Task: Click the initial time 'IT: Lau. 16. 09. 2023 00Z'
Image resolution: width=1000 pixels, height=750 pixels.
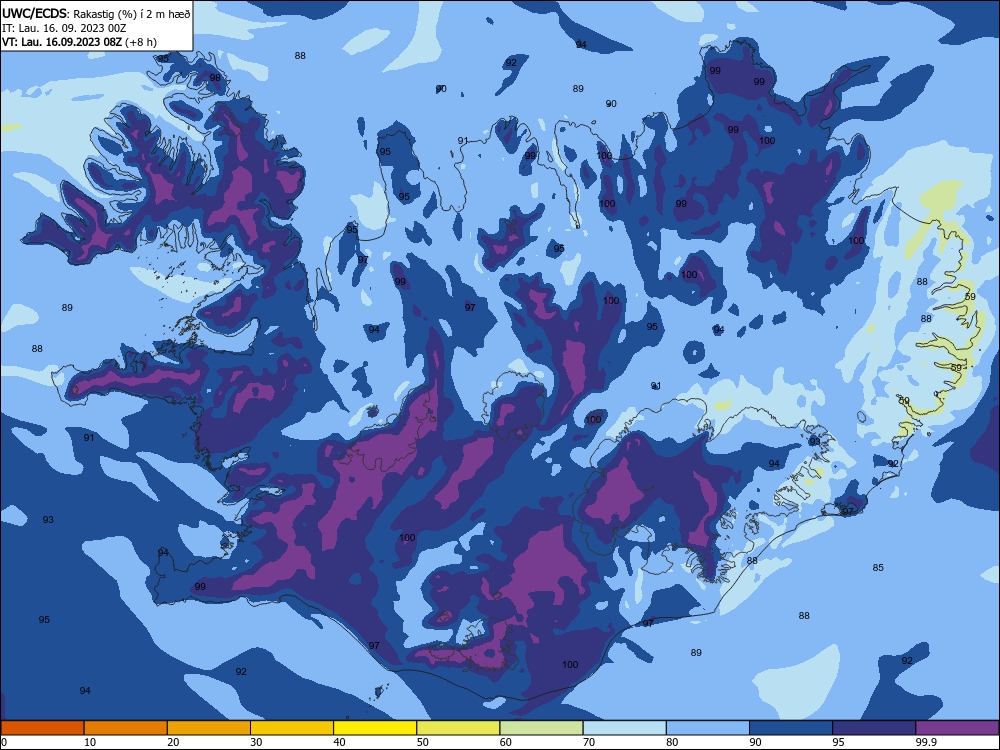Action: (64, 28)
